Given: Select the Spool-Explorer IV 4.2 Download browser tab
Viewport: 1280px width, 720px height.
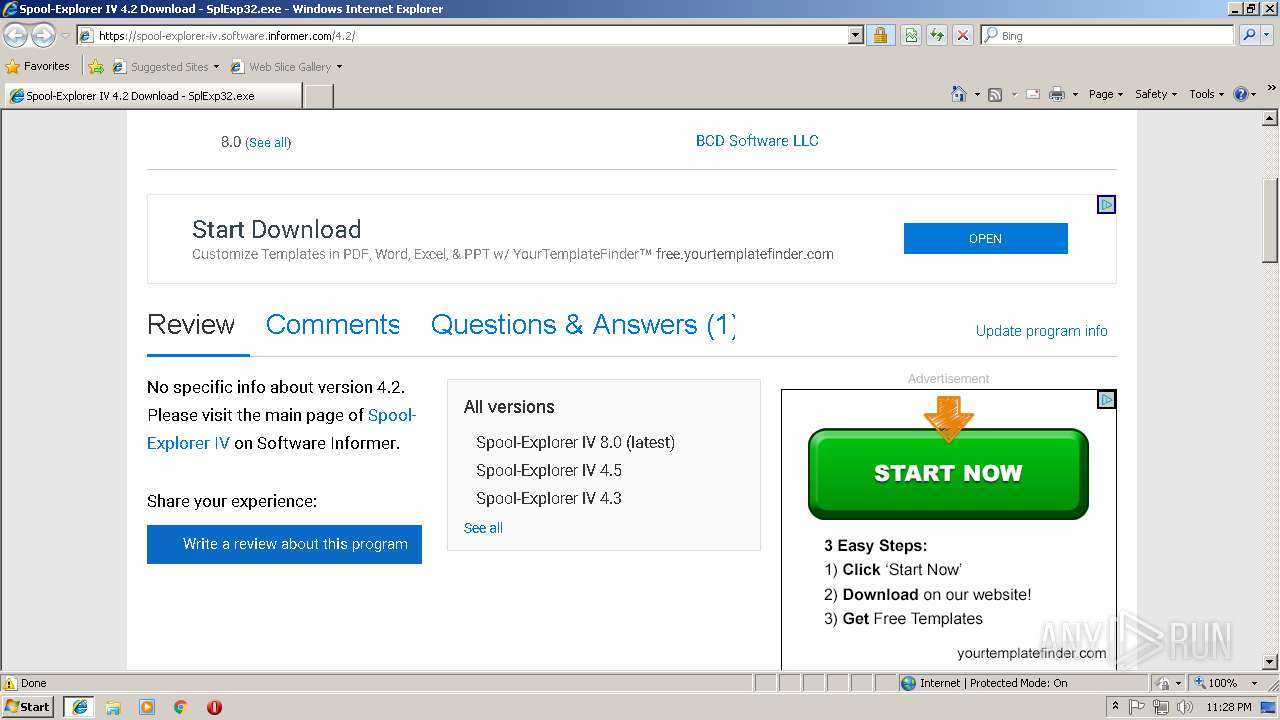Looking at the screenshot, I should tap(153, 96).
